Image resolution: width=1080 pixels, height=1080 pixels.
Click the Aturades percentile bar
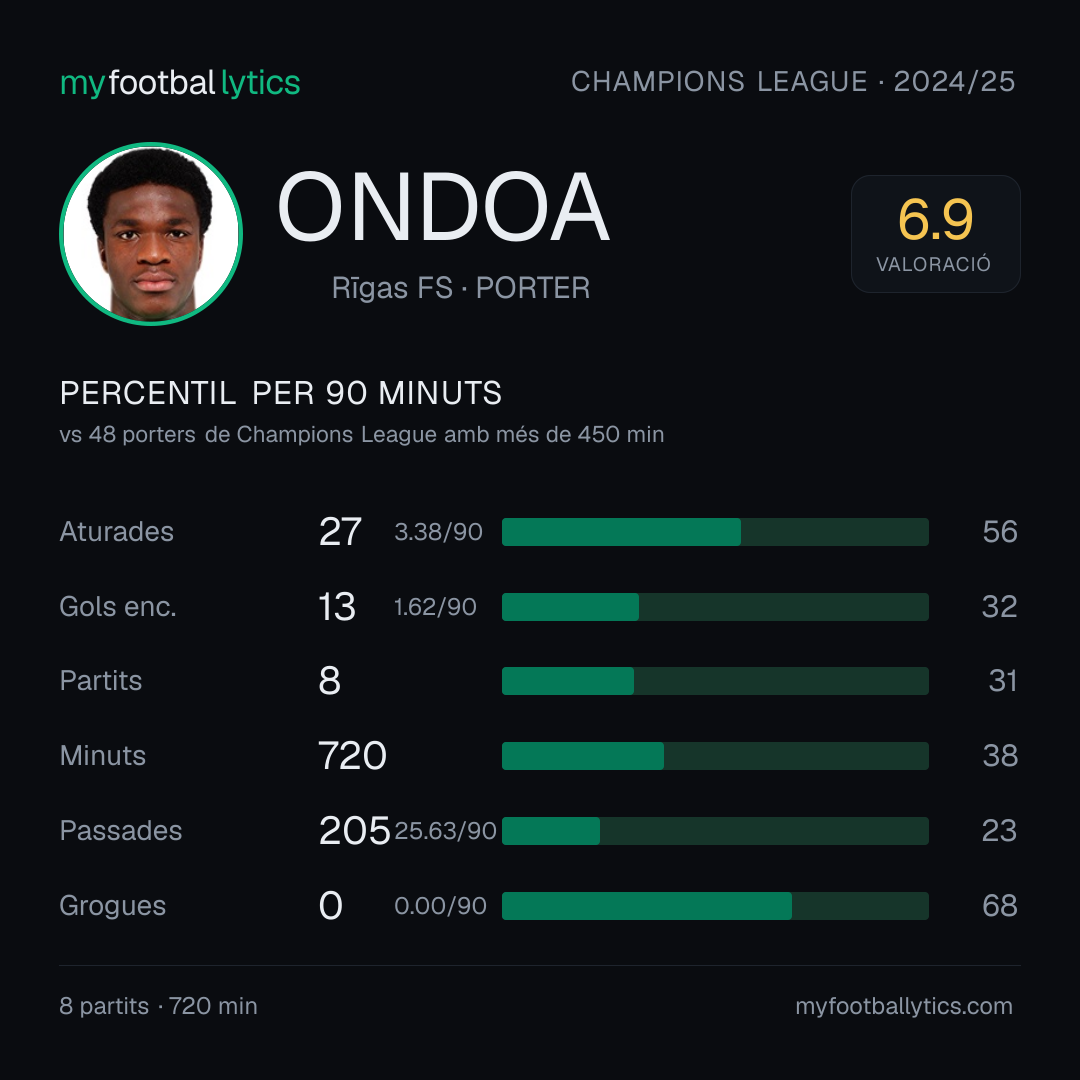[715, 532]
